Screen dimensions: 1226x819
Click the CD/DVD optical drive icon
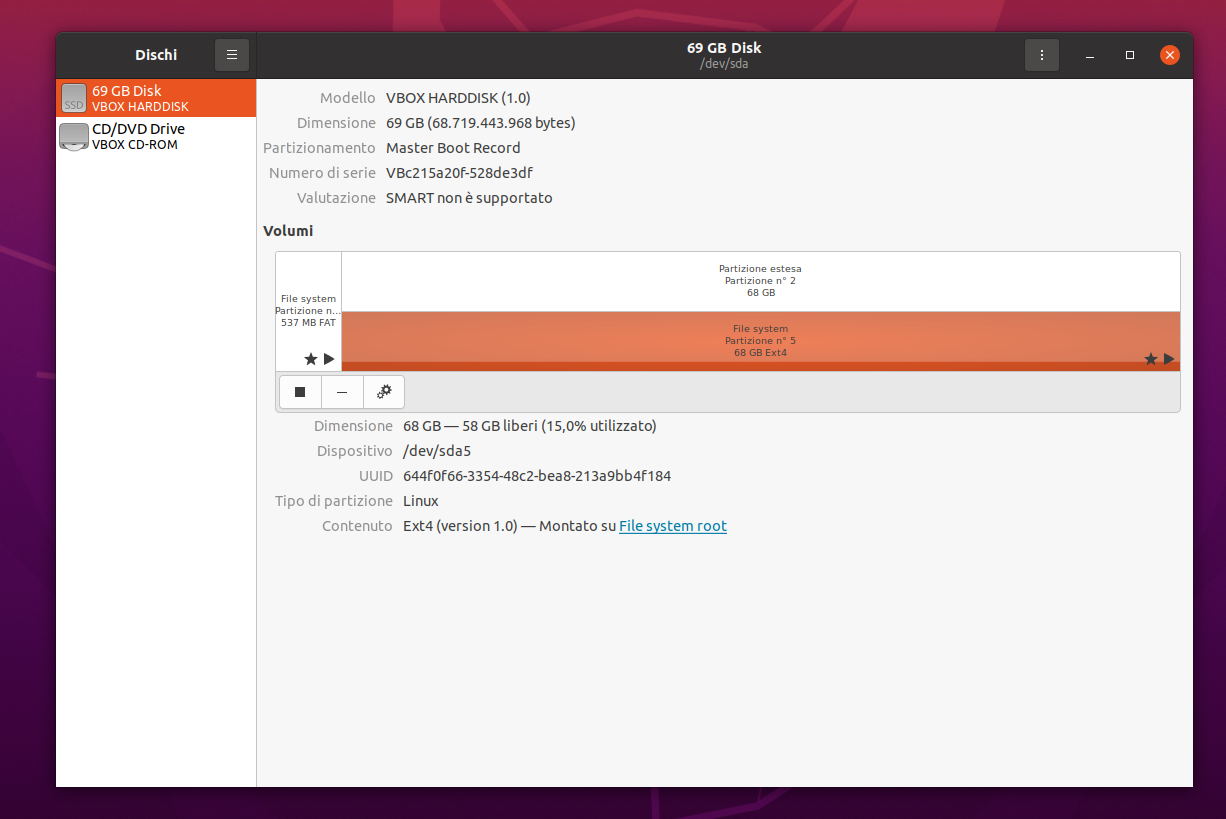tap(74, 136)
